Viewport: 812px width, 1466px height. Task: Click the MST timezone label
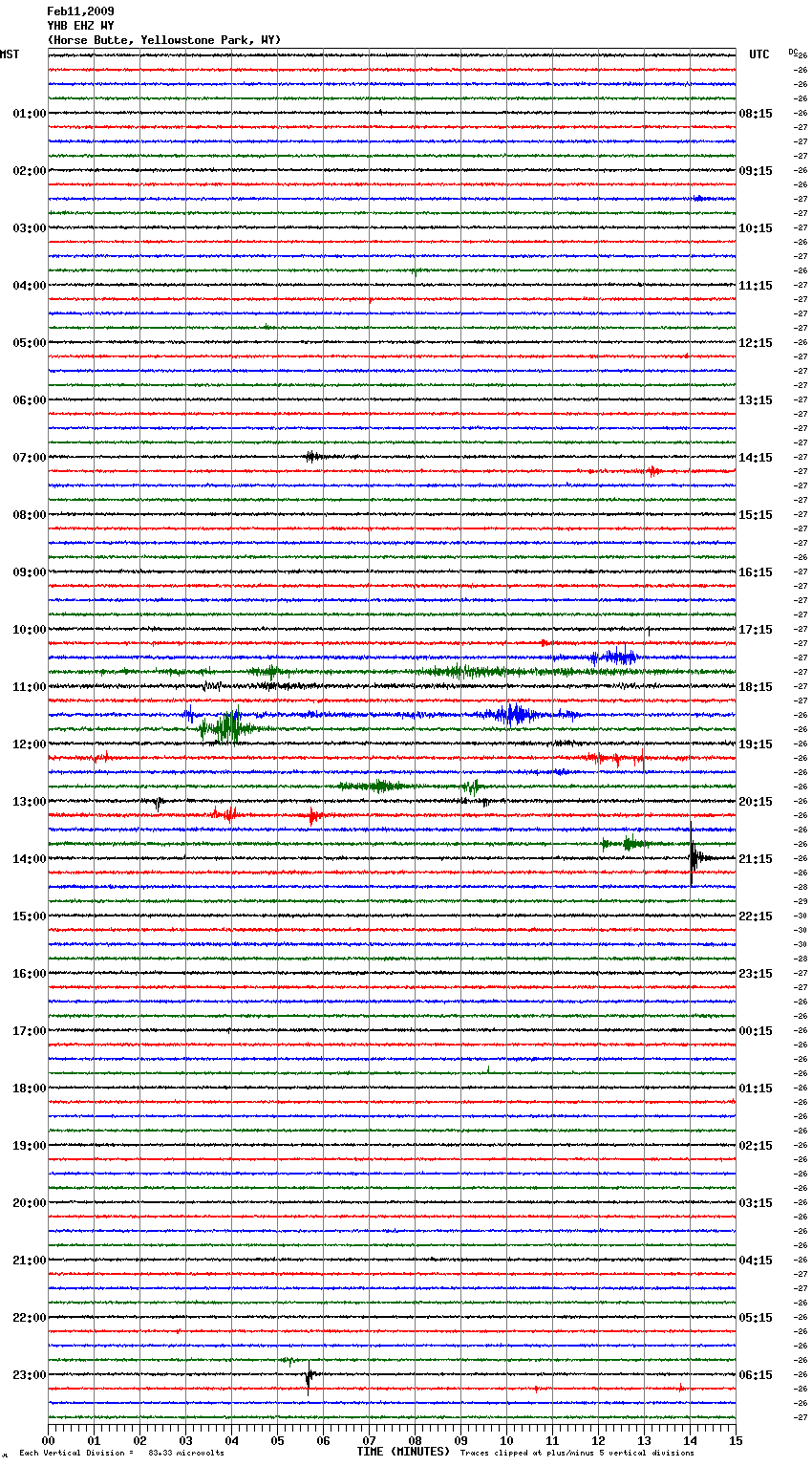point(10,54)
